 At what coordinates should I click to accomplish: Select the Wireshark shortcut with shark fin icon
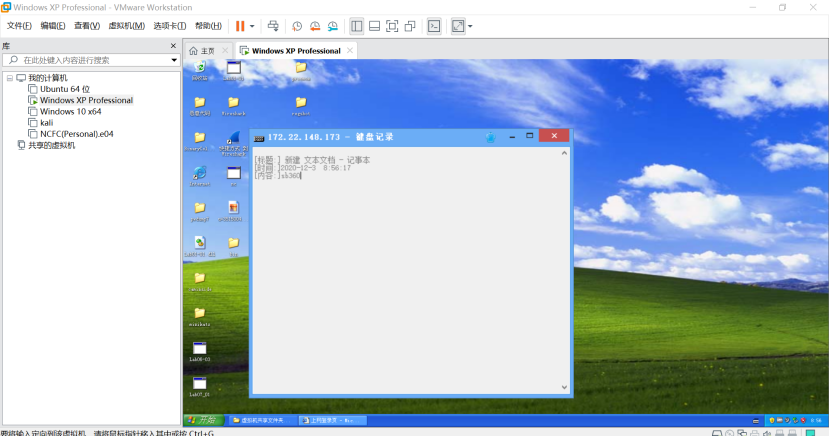pyautogui.click(x=233, y=143)
